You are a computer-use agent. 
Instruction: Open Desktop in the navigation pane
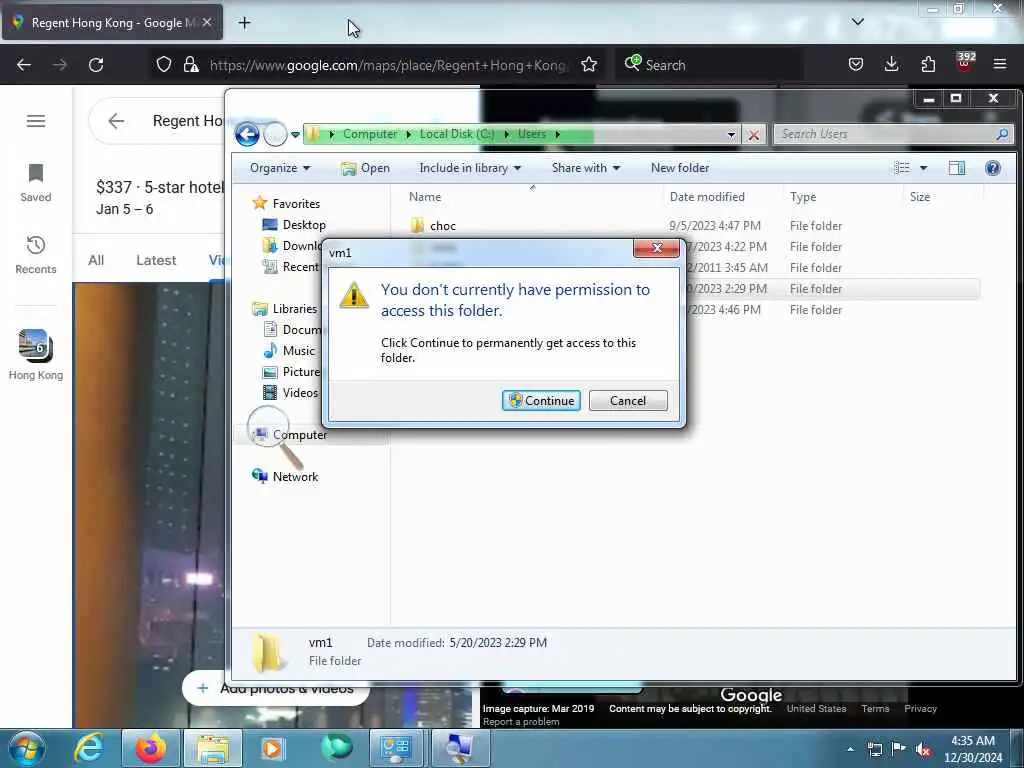(304, 225)
